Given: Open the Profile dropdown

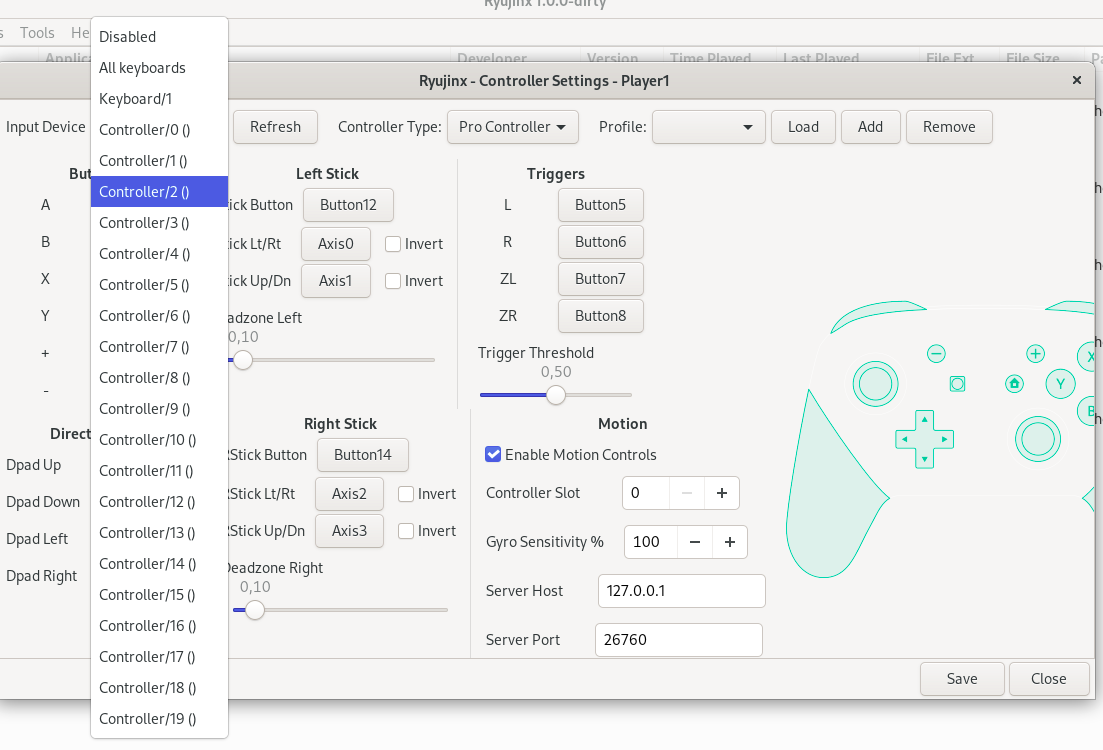Looking at the screenshot, I should click(x=708, y=127).
